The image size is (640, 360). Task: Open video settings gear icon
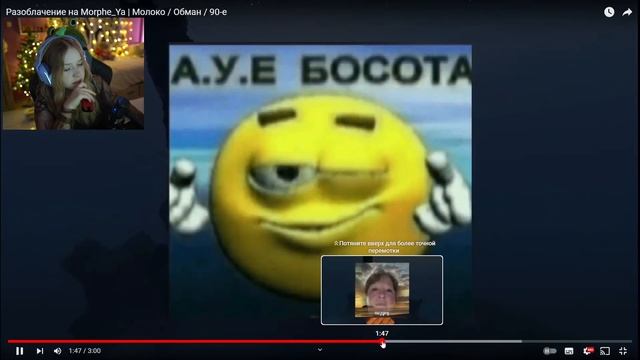point(588,351)
